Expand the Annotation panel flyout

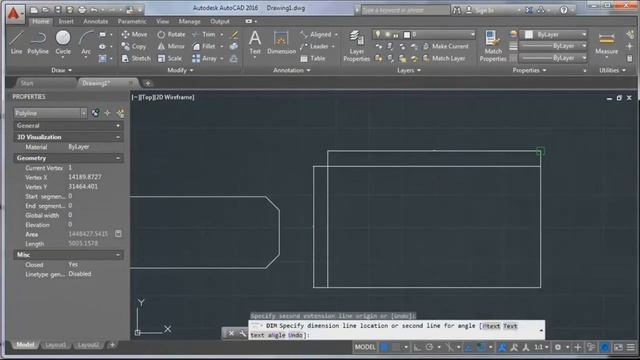(292, 70)
